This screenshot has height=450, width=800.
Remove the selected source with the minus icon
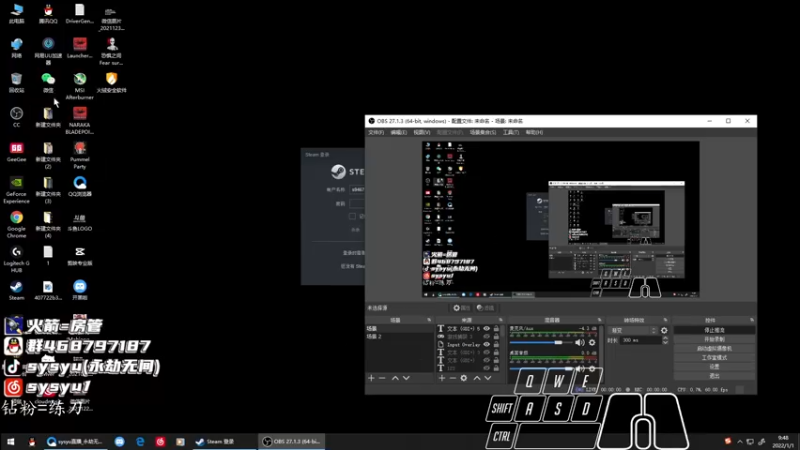click(453, 378)
